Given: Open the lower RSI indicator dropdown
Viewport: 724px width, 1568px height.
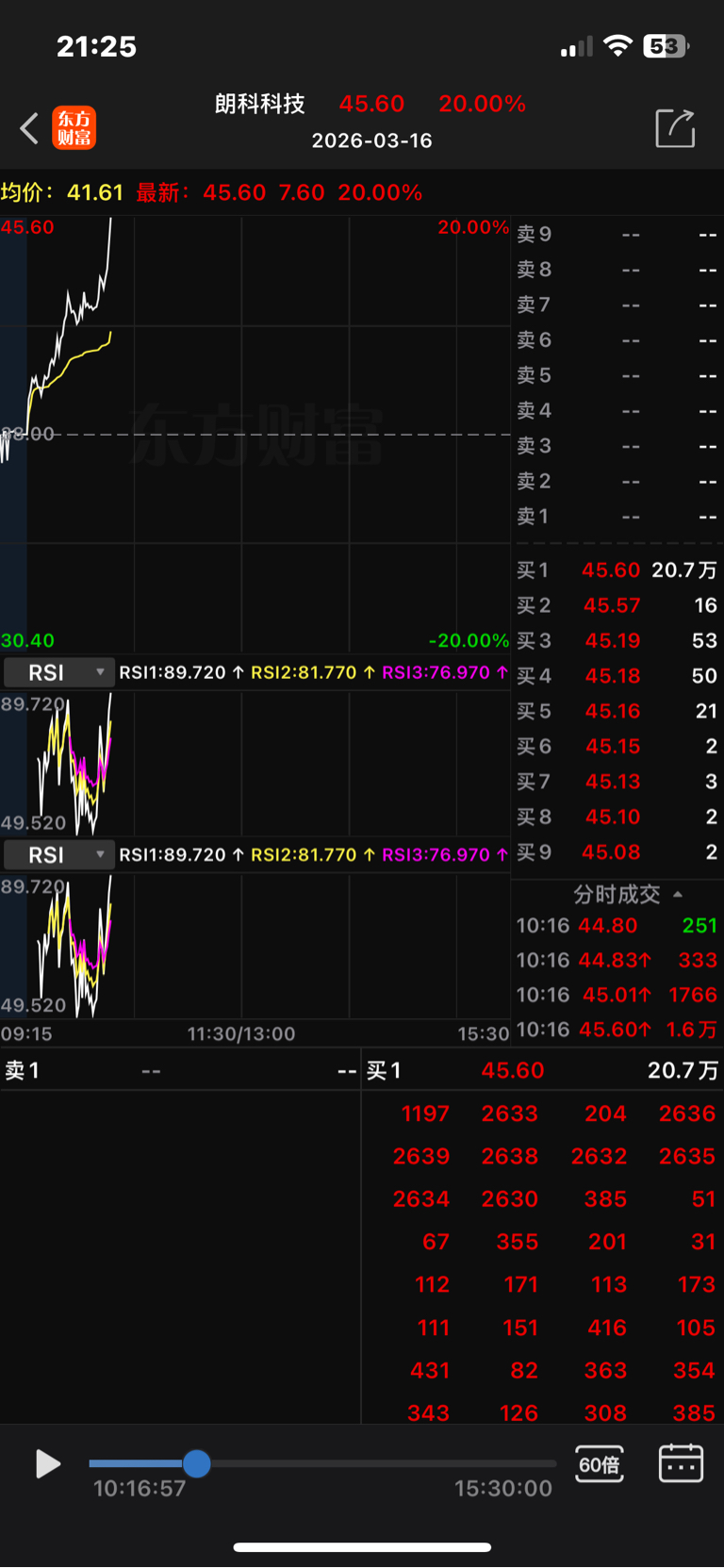Looking at the screenshot, I should coord(58,854).
